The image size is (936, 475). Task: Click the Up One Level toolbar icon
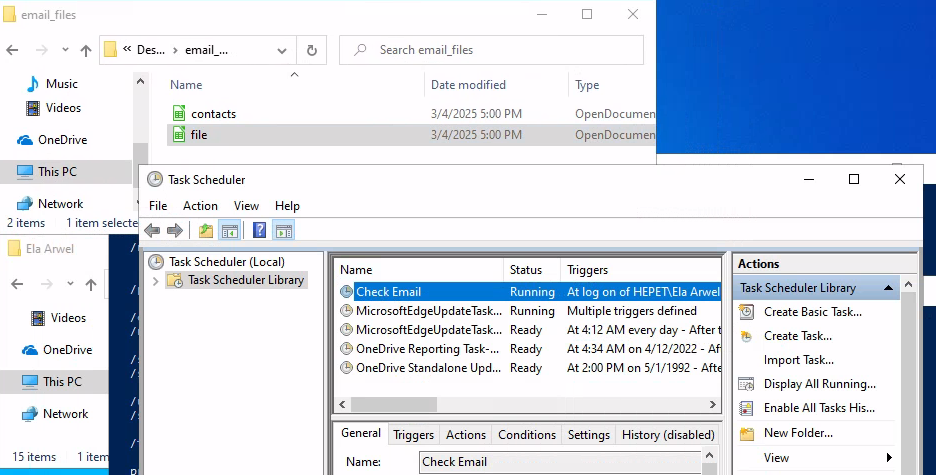point(206,230)
